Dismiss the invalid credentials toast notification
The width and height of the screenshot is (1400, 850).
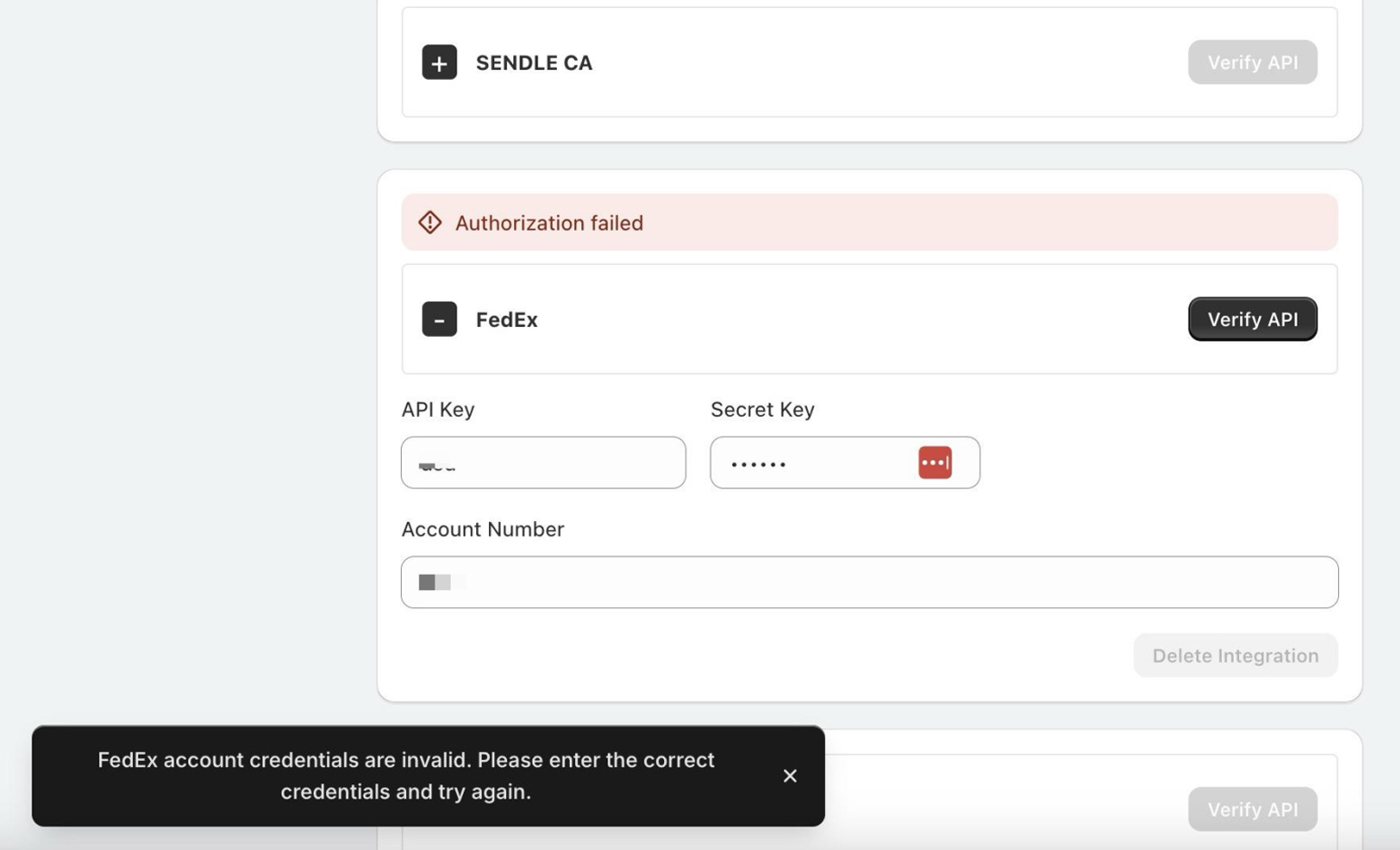790,775
